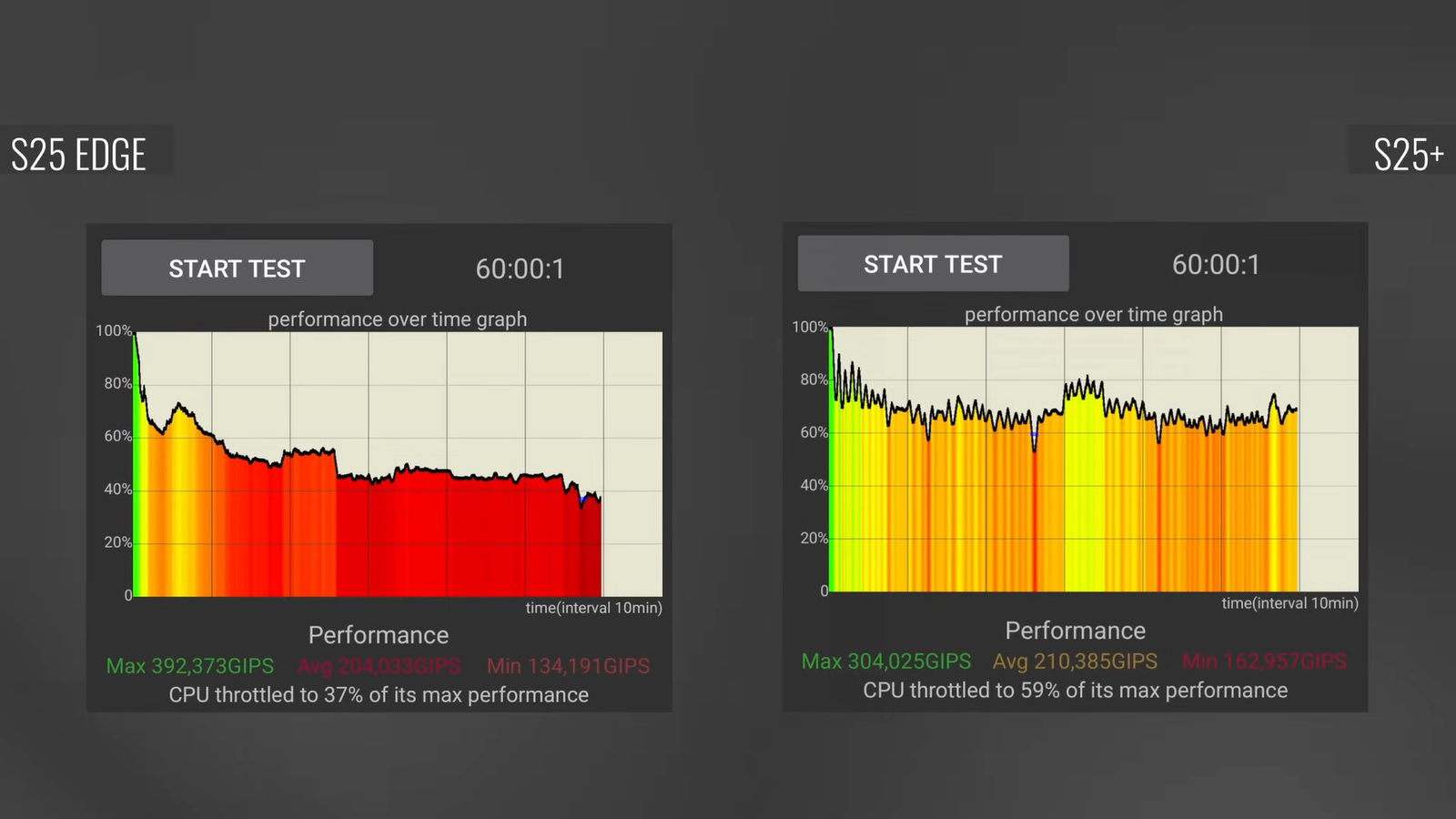Click the S25 Edge performance over time graph
The image size is (1456, 819).
tap(399, 464)
